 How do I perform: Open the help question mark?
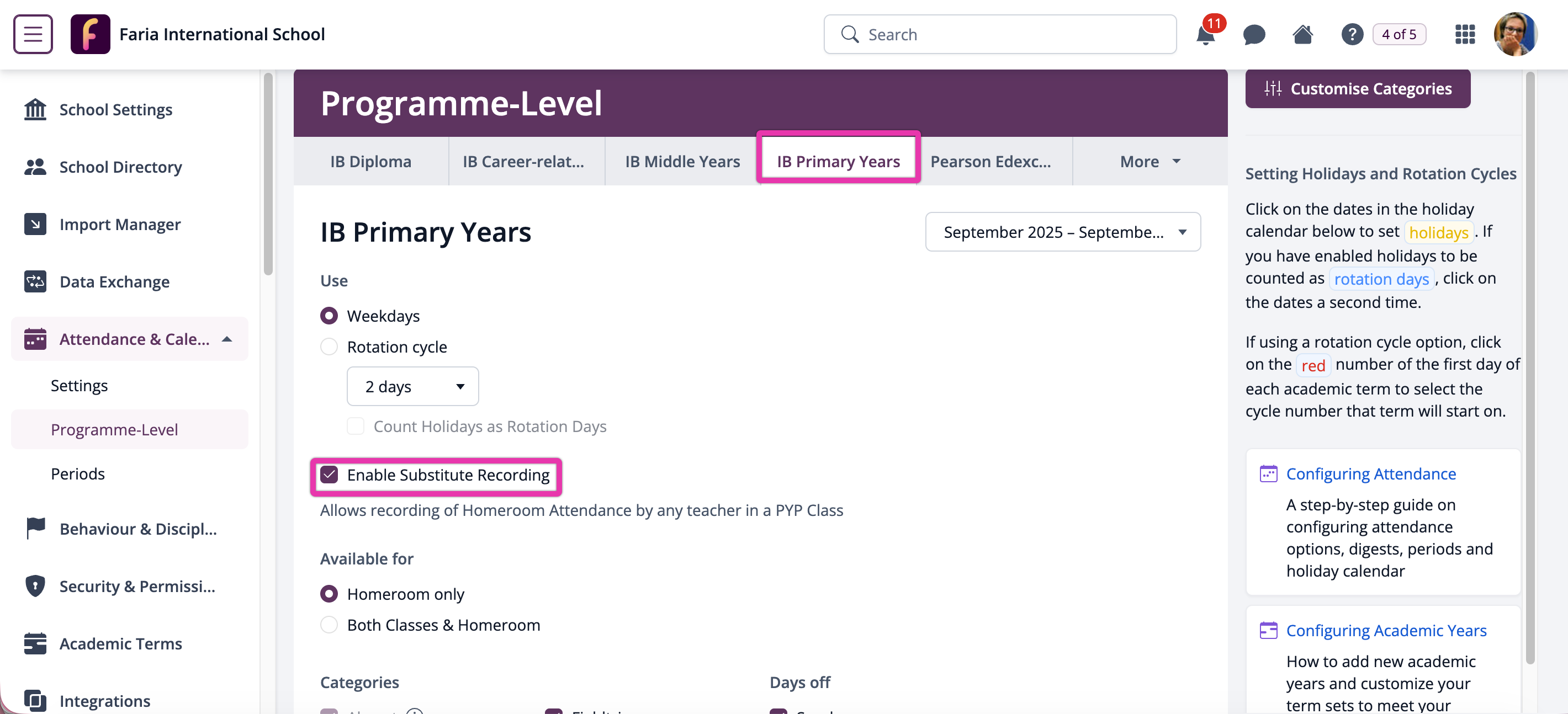1352,34
